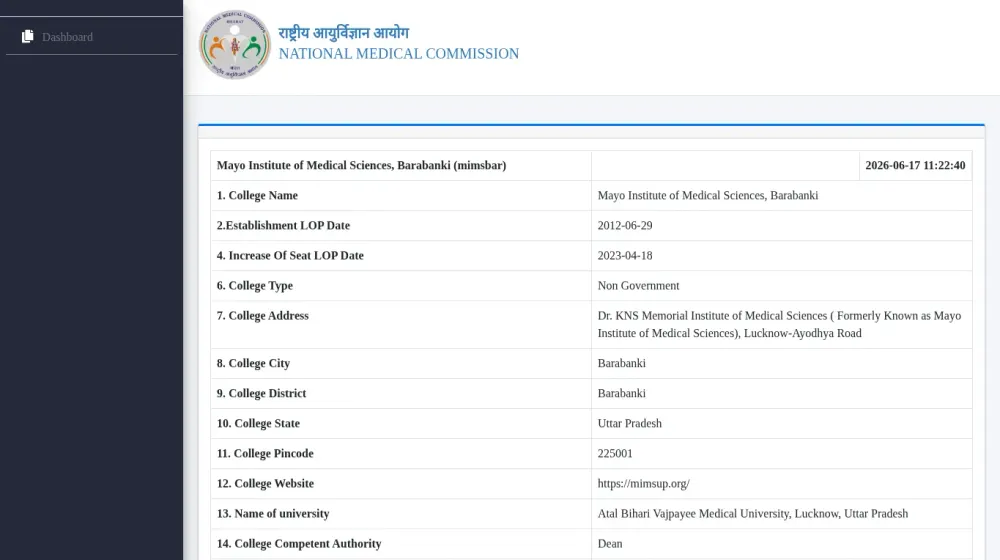1000x560 pixels.
Task: Select the Dr. KNS Memorial Institute address text
Action: 779,324
